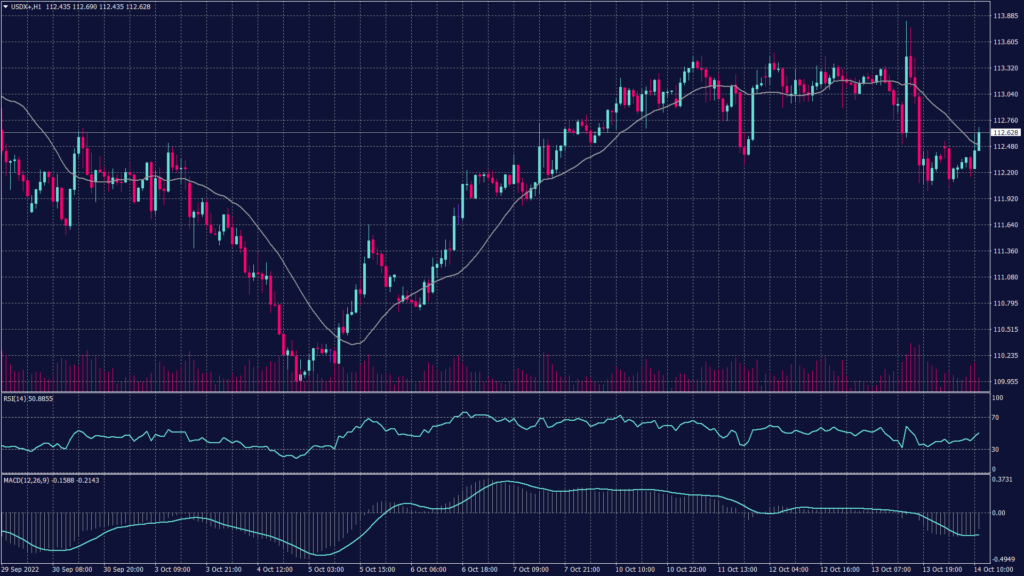Image resolution: width=1024 pixels, height=576 pixels.
Task: Click the 29 Sep 2022 time label
Action: pyautogui.click(x=22, y=569)
